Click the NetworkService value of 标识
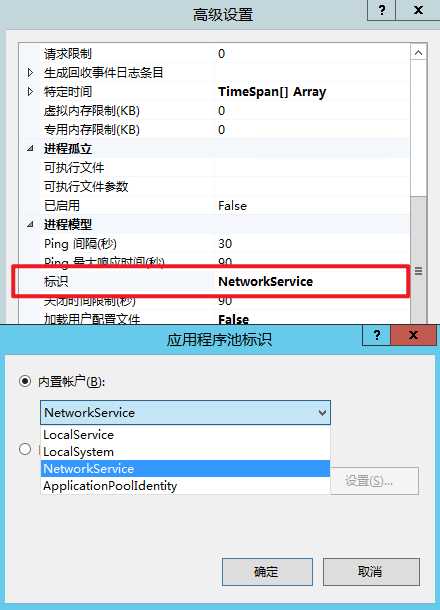 tap(265, 281)
